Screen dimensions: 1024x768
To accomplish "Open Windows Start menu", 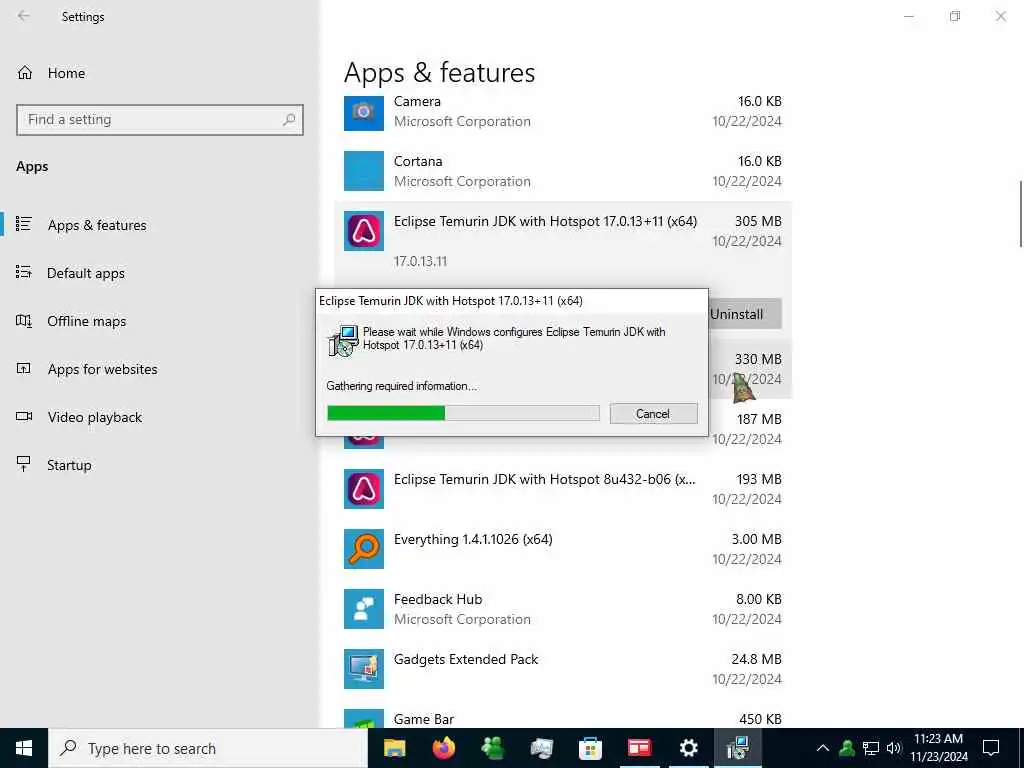I will coord(24,748).
